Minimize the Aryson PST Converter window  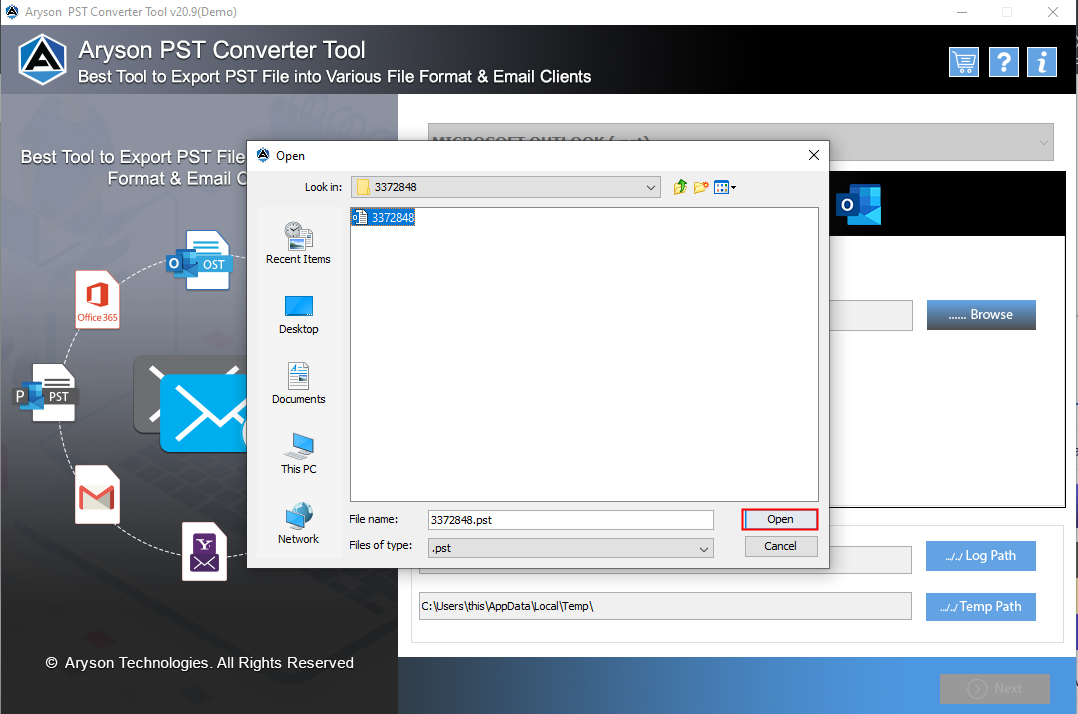pos(962,12)
